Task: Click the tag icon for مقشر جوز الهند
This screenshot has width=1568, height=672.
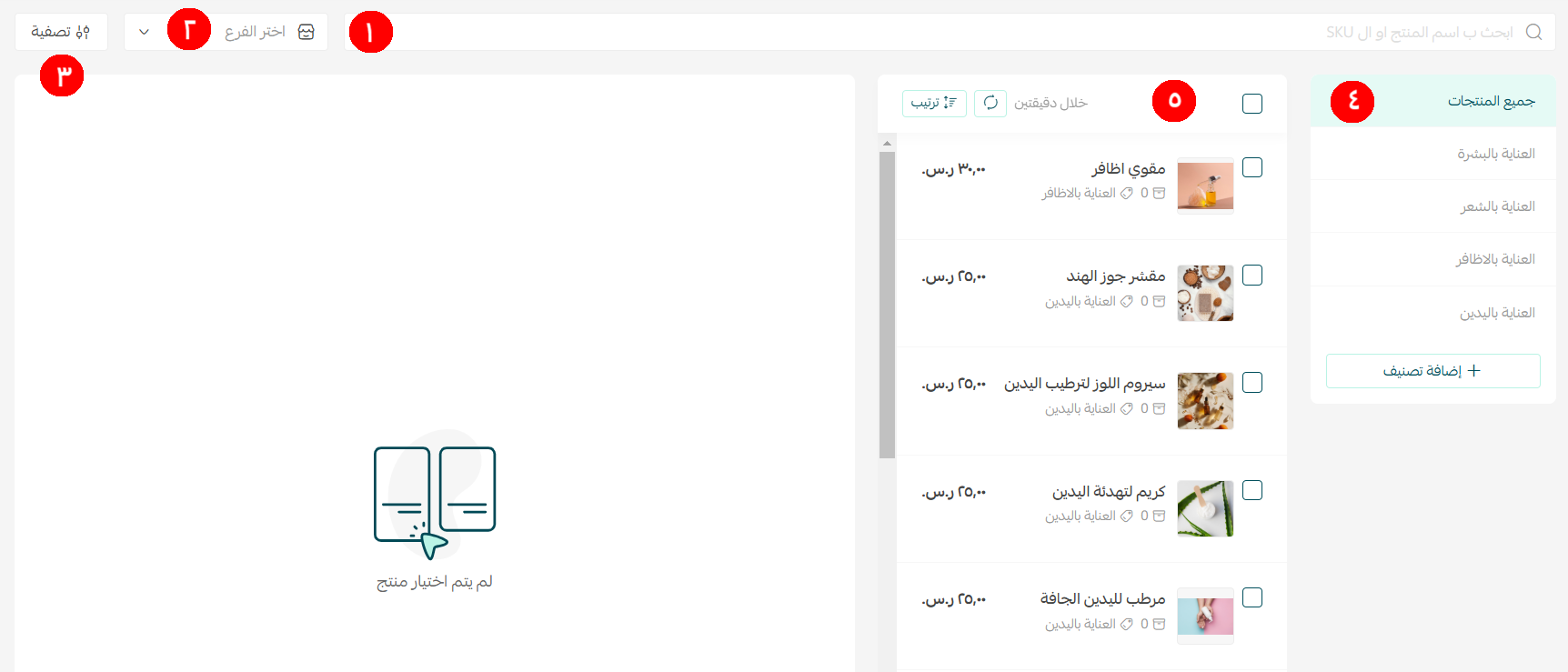Action: click(x=1127, y=301)
